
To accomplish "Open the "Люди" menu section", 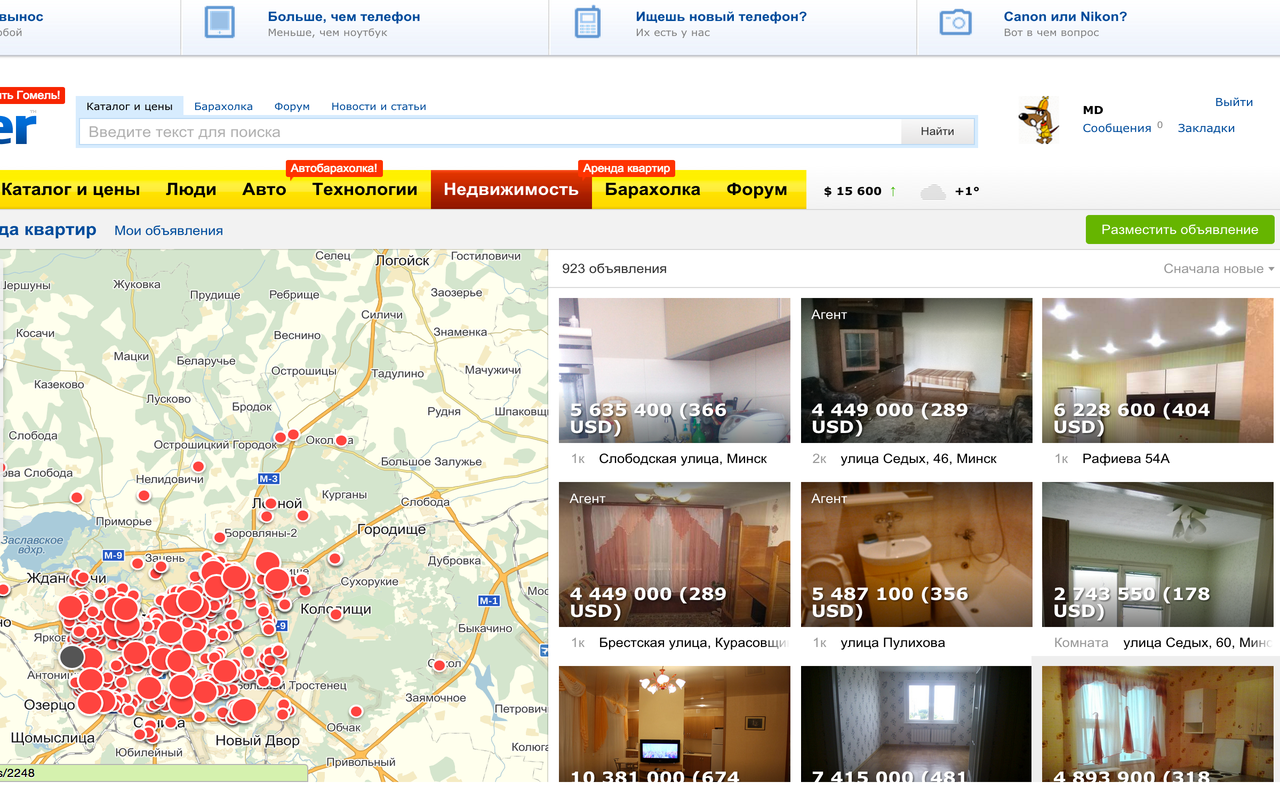I will coord(191,189).
